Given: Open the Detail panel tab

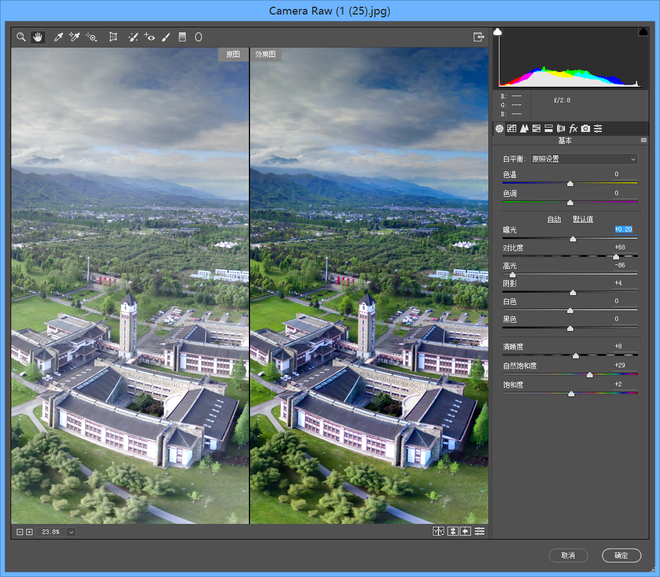Looking at the screenshot, I should tap(524, 128).
